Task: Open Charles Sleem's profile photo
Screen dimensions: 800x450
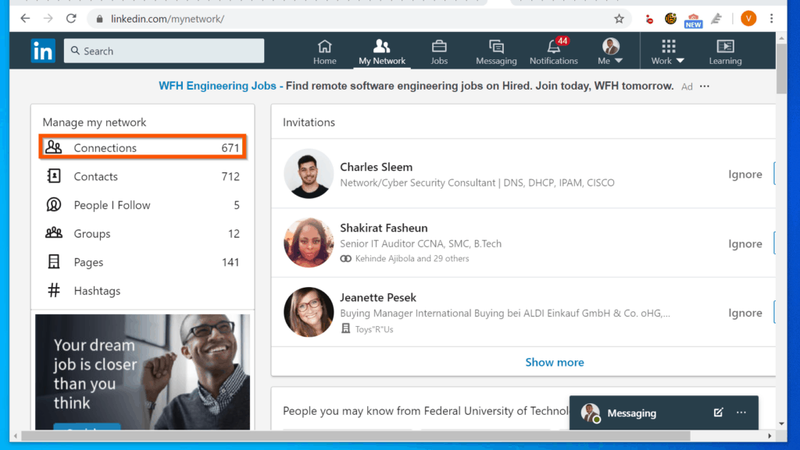Action: pyautogui.click(x=309, y=173)
